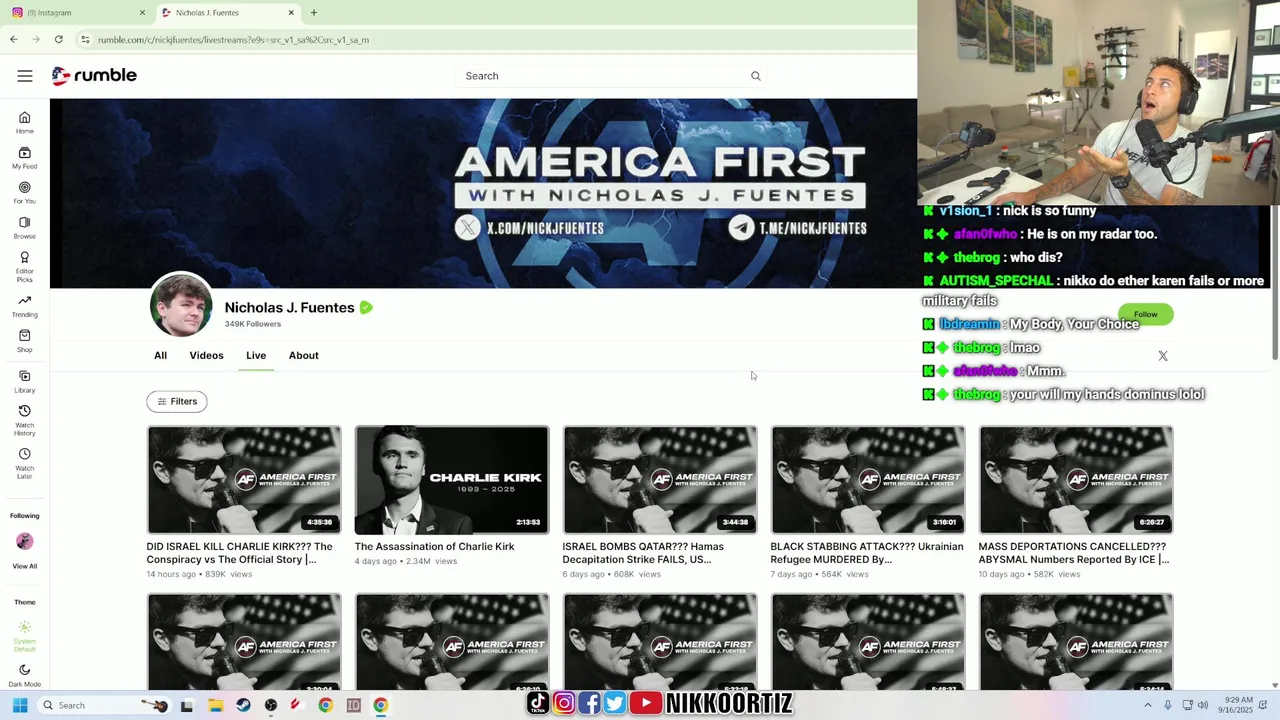Click '4 days ago • 2.34M views' text

pyautogui.click(x=405, y=562)
